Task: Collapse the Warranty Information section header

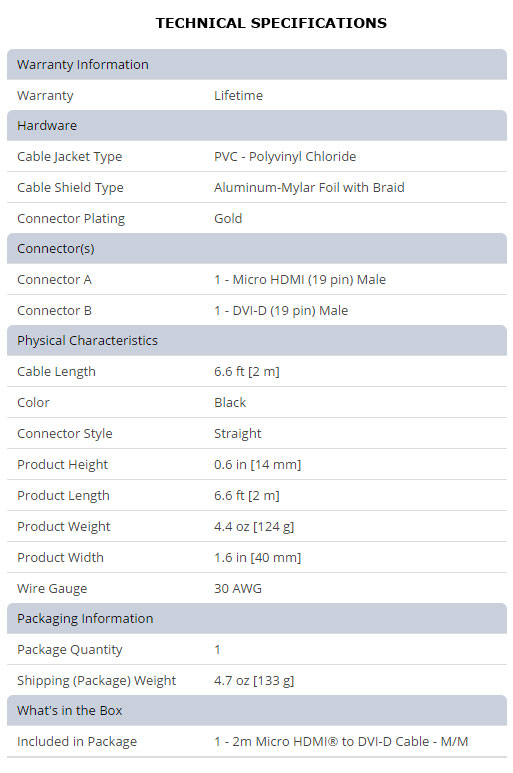Action: [x=257, y=64]
